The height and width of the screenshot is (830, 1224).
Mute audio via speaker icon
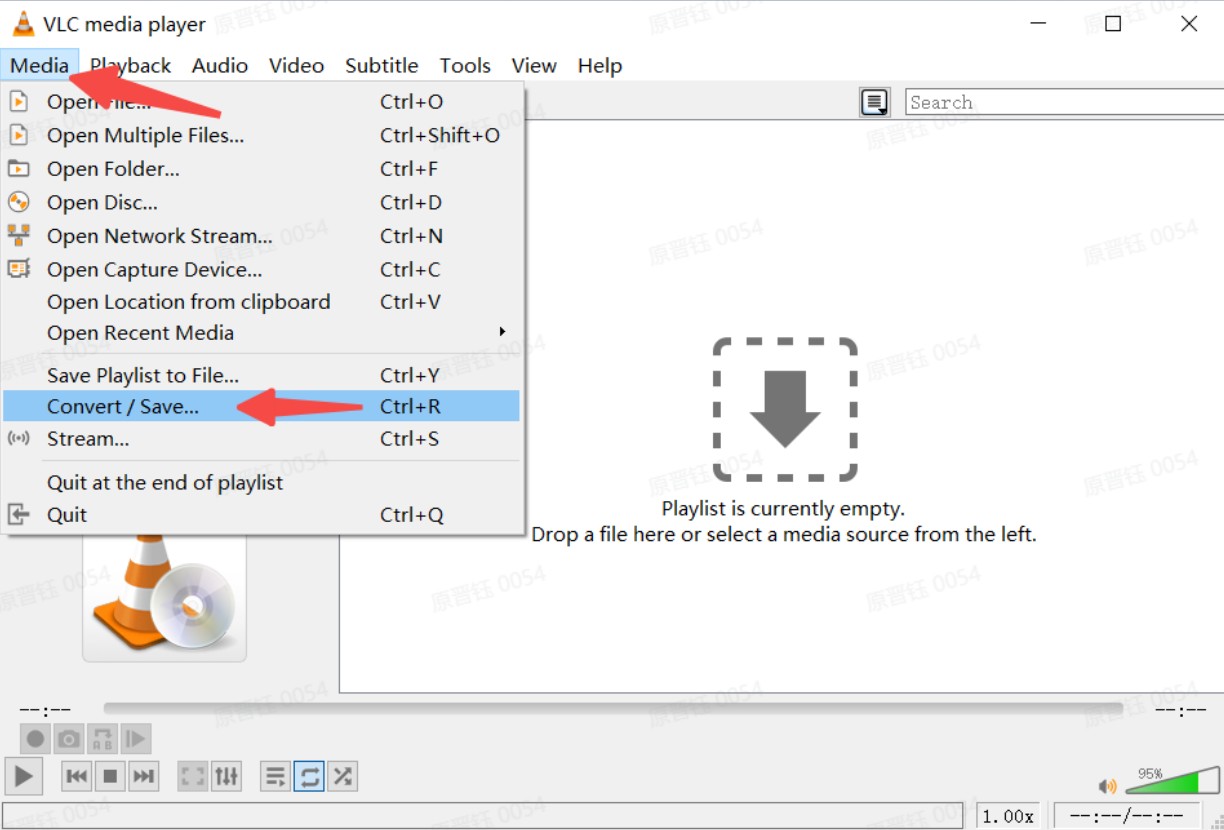1107,786
